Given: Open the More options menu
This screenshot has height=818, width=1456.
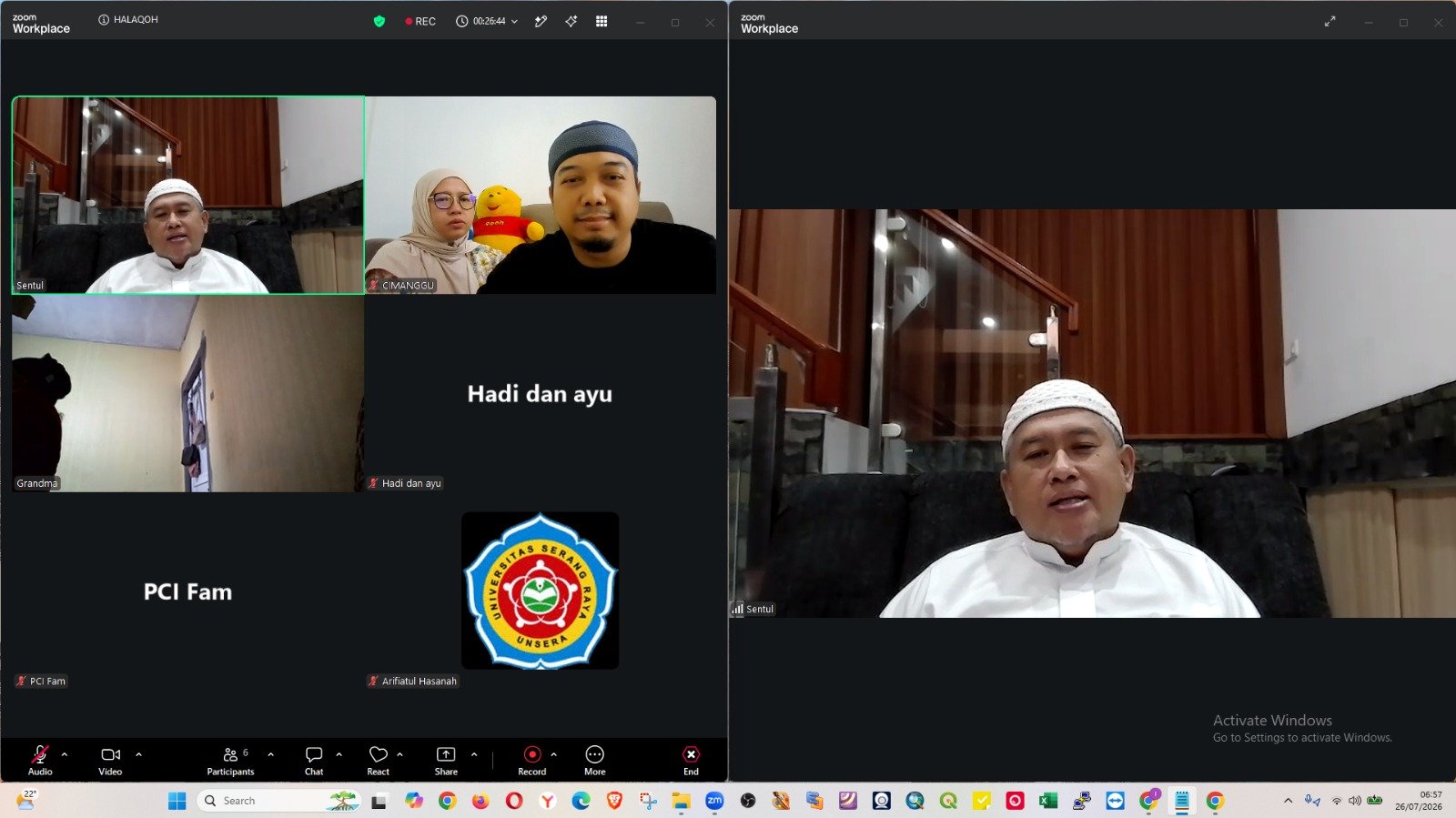Looking at the screenshot, I should coord(595,761).
